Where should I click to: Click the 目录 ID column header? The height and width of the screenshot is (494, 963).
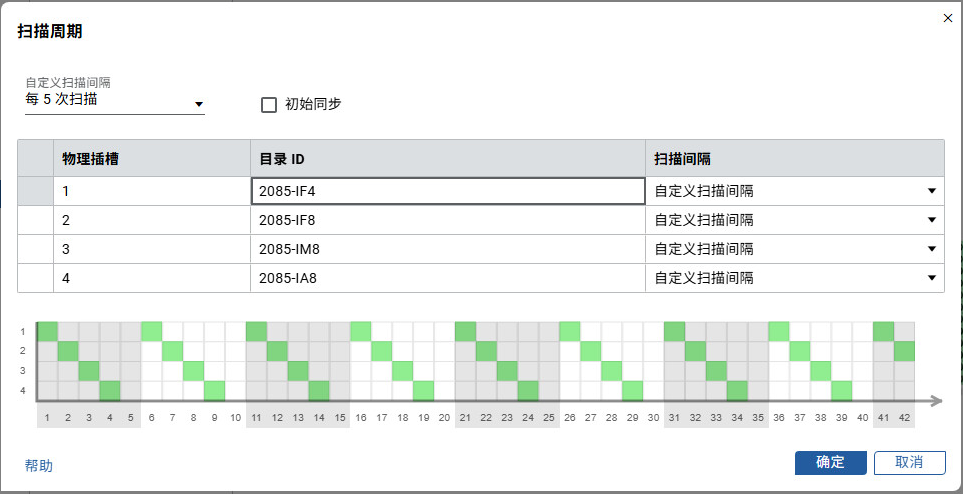click(x=447, y=158)
